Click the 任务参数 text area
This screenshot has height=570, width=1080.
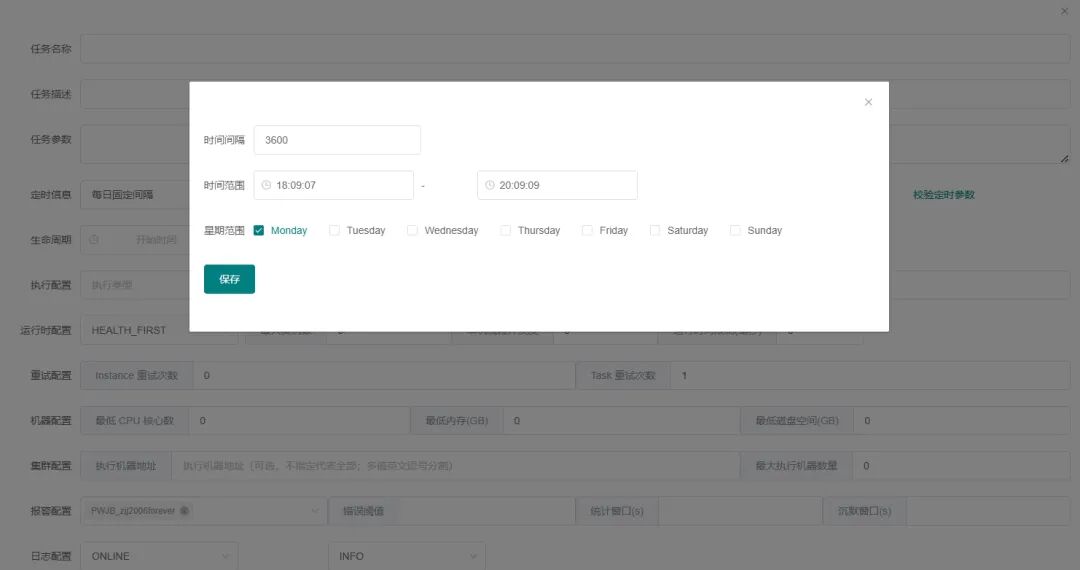click(x=575, y=144)
